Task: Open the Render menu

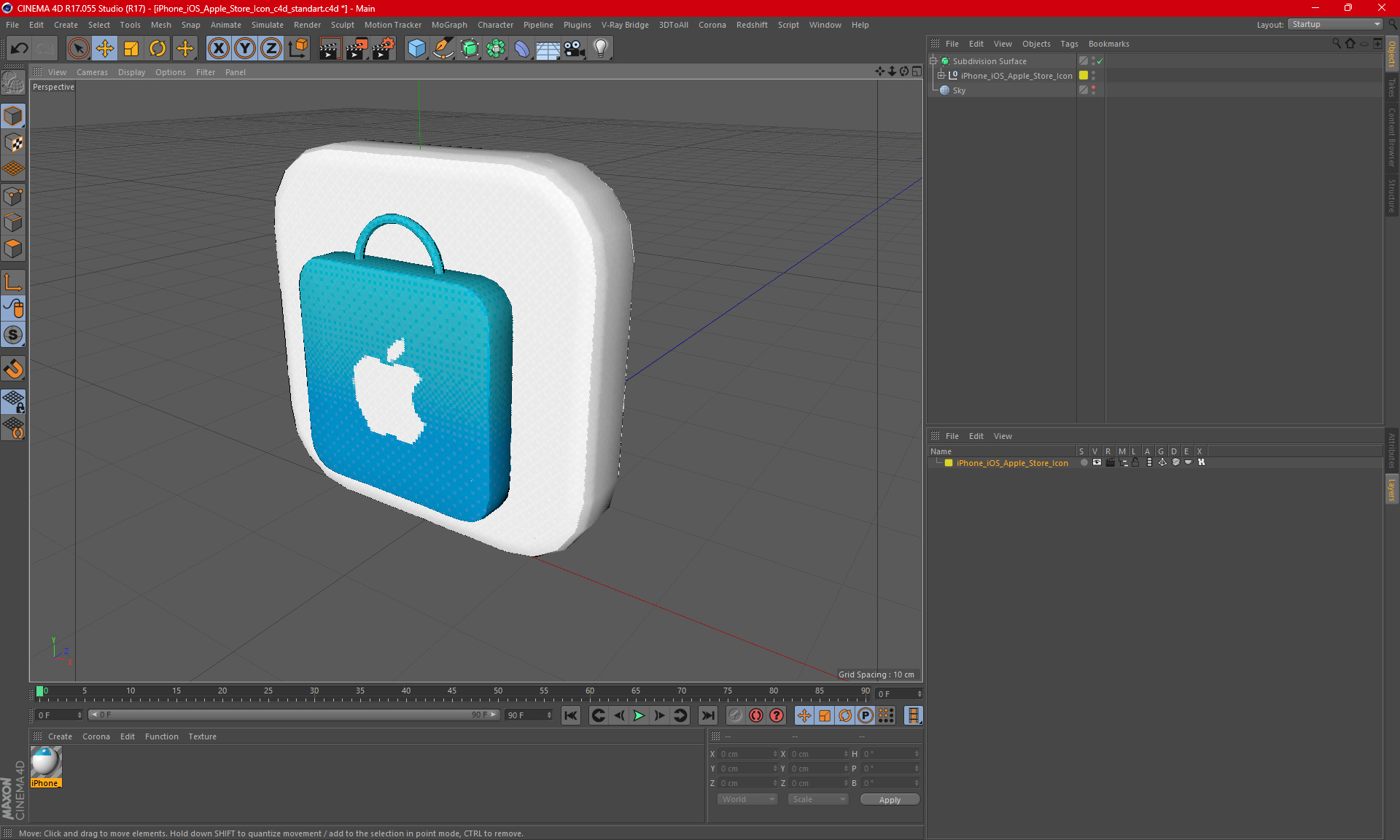Action: pyautogui.click(x=307, y=25)
